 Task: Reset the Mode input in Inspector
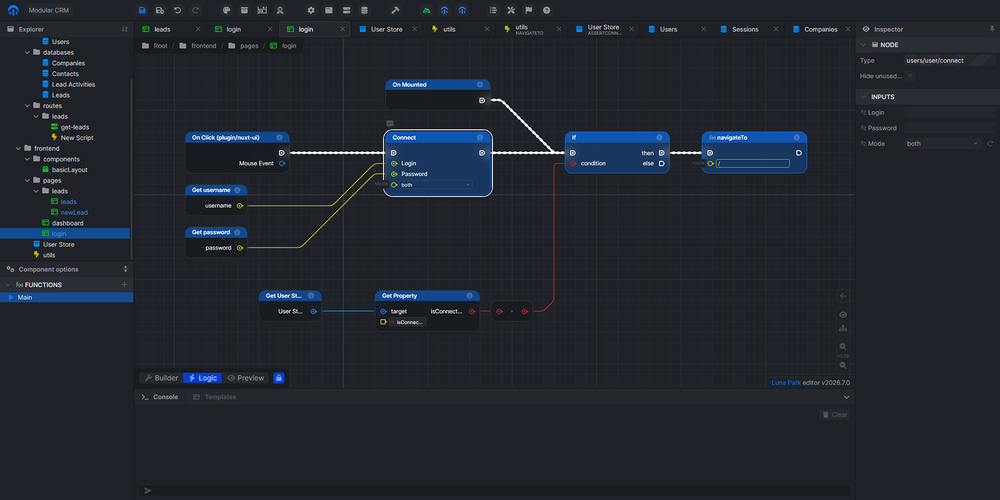[990, 143]
